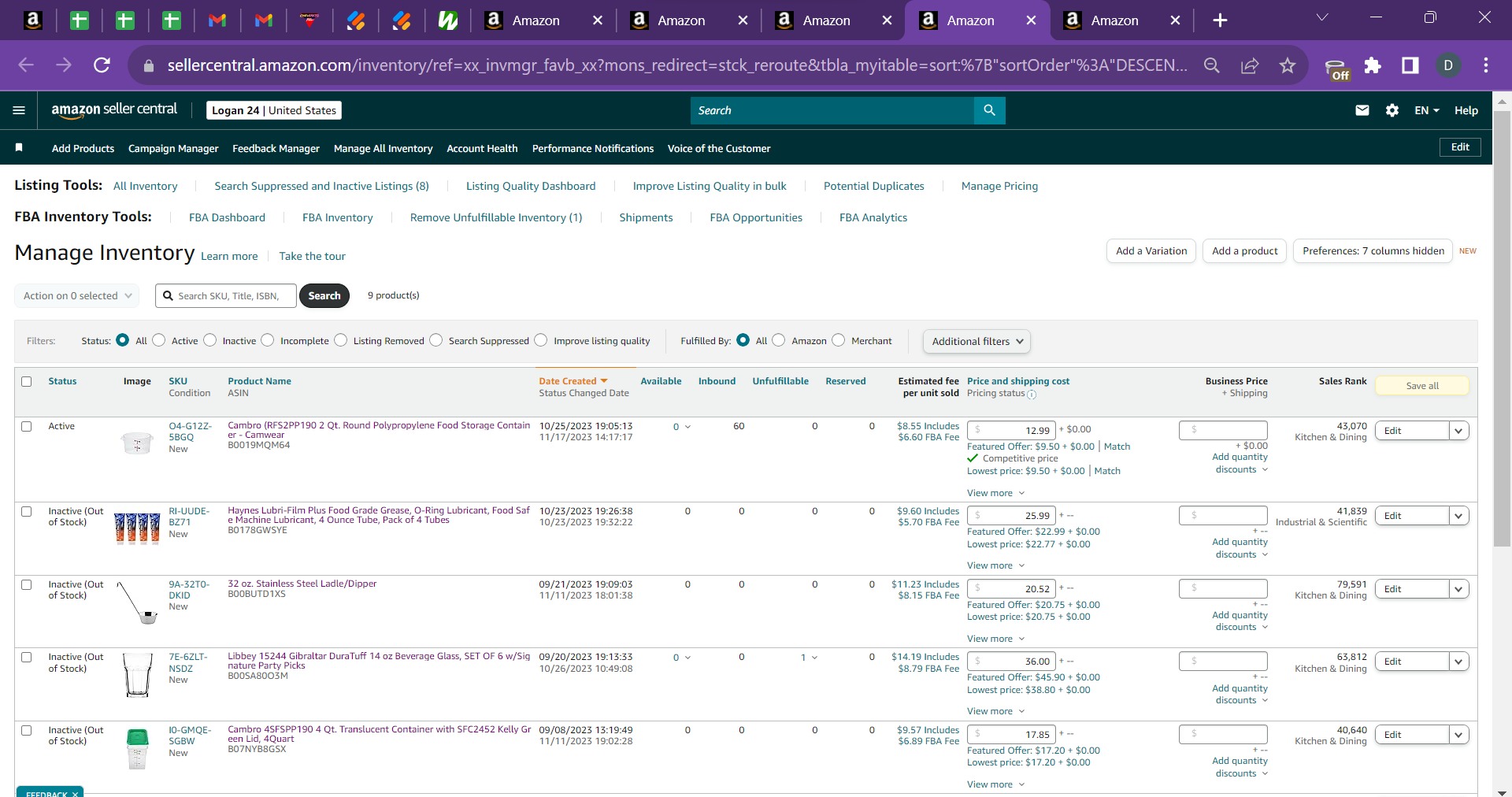Open the Action on 0 selected dropdown

(x=76, y=296)
